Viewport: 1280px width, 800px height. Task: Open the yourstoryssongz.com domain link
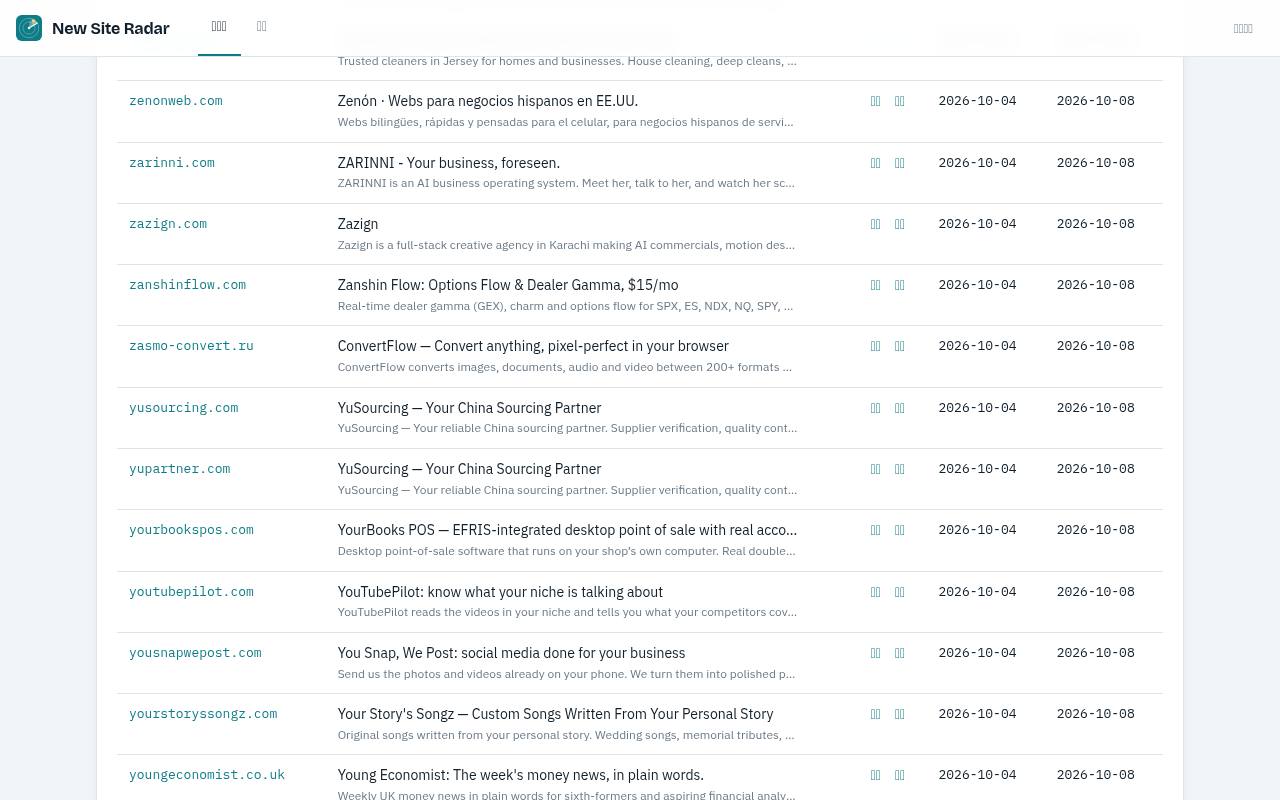click(203, 714)
